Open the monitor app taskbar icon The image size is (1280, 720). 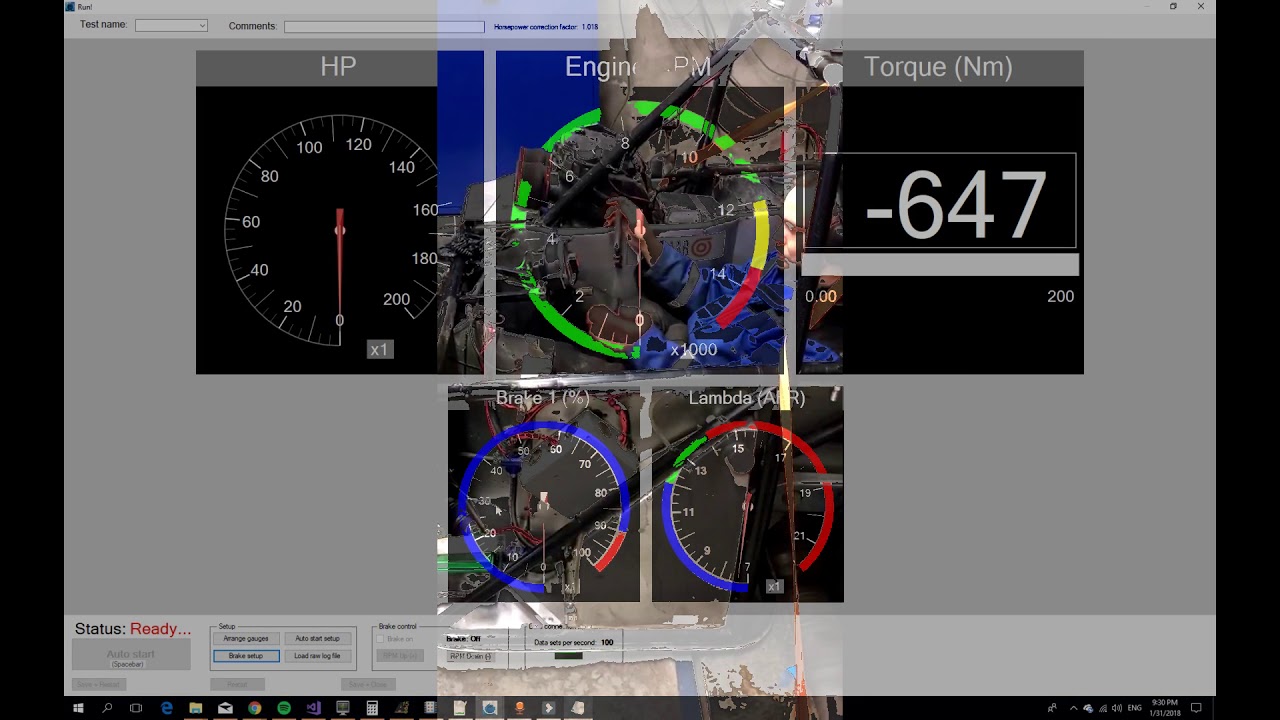pos(343,708)
